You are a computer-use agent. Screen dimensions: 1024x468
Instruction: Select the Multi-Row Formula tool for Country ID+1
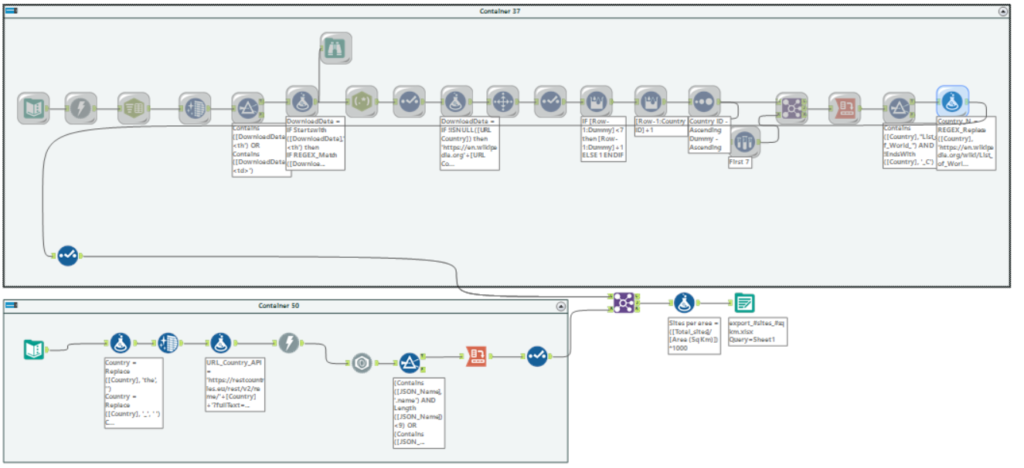pos(650,101)
